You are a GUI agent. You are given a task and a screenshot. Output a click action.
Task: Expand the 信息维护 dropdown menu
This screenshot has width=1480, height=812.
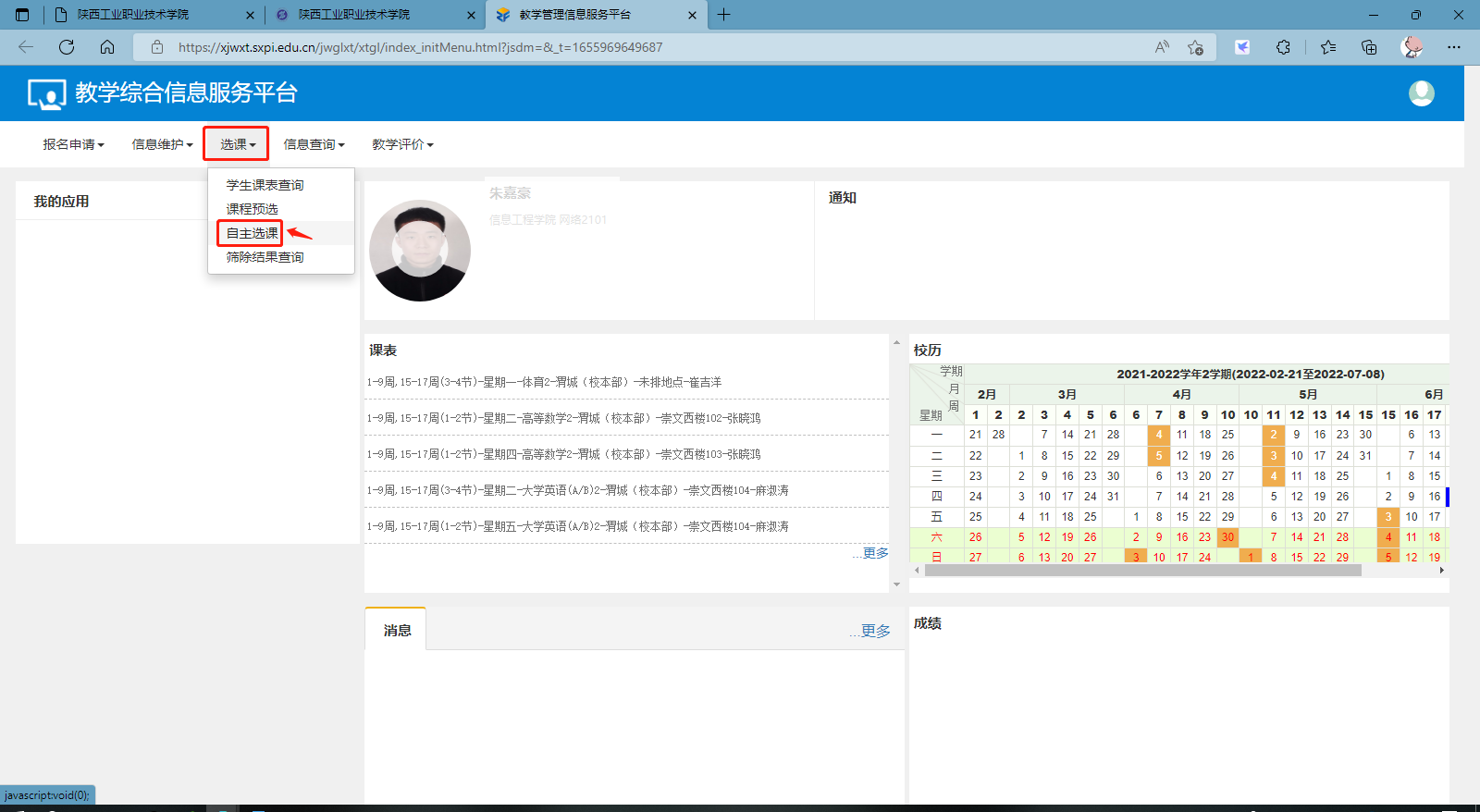pos(162,144)
